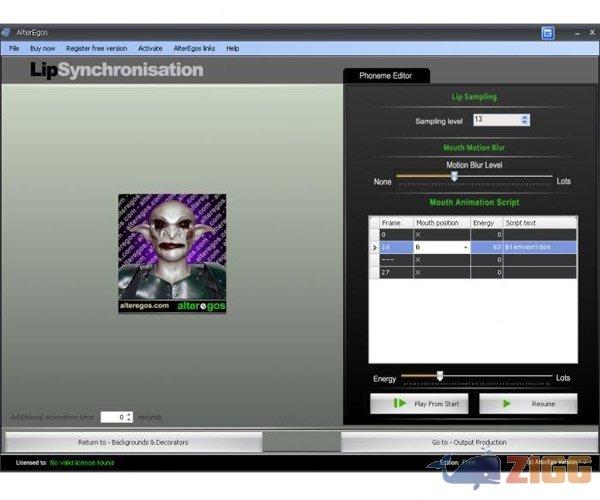The width and height of the screenshot is (600, 500).
Task: Click the Energy column header
Action: click(486, 223)
